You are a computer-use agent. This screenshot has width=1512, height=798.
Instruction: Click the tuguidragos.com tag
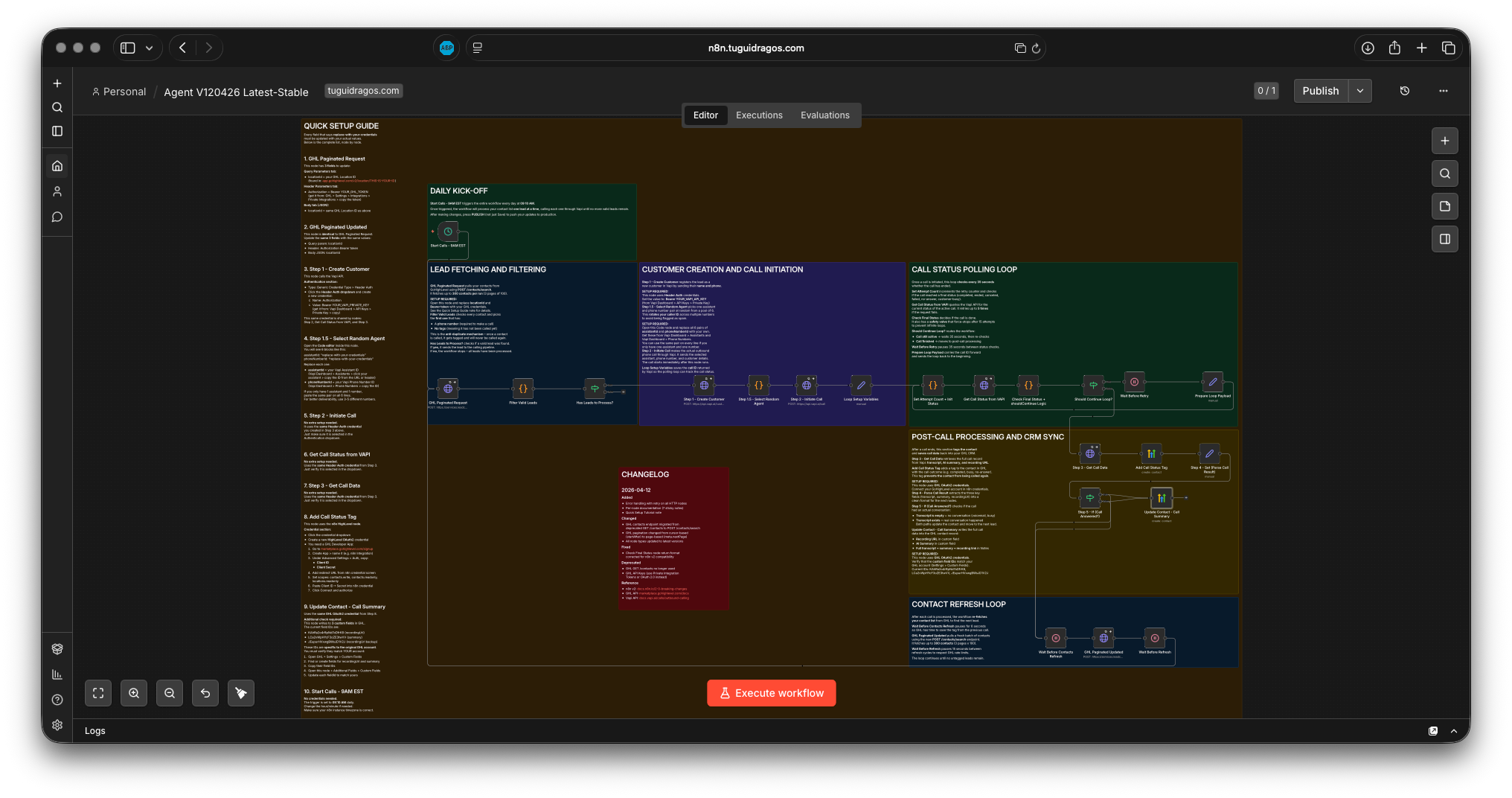[364, 91]
